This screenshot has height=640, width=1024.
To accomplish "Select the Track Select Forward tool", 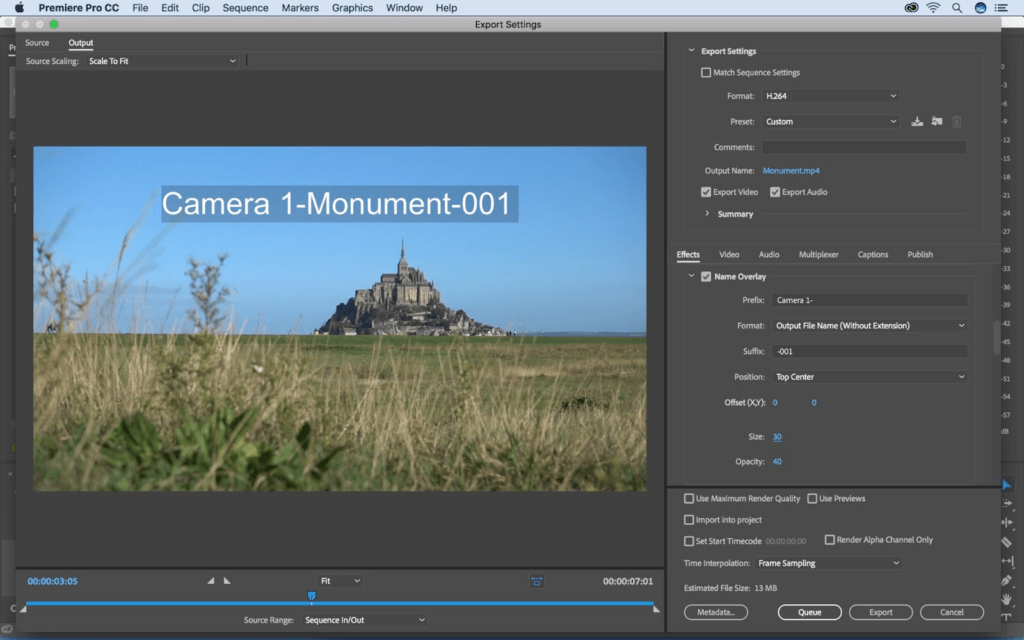I will [x=1006, y=504].
